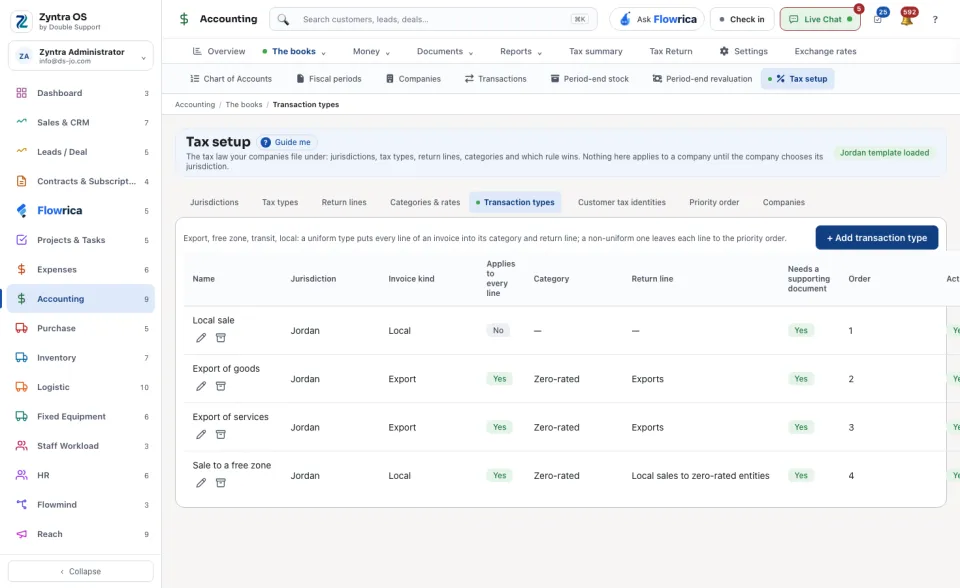
Task: Ask Flowrica assistant
Action: click(x=658, y=19)
